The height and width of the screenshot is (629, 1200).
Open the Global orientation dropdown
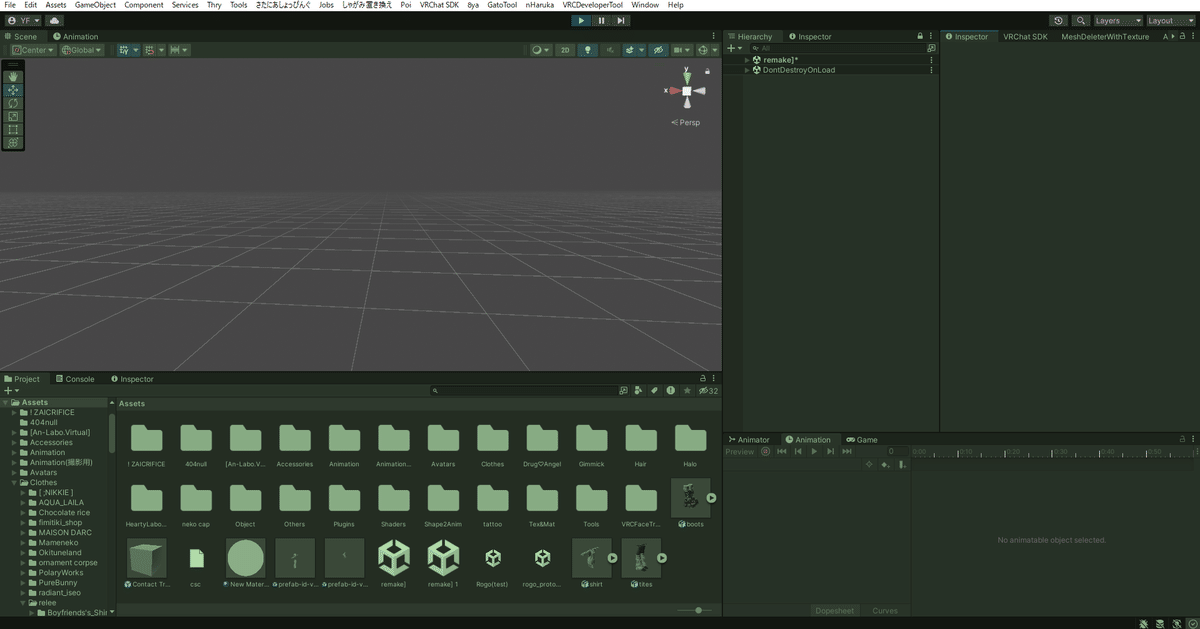[81, 49]
